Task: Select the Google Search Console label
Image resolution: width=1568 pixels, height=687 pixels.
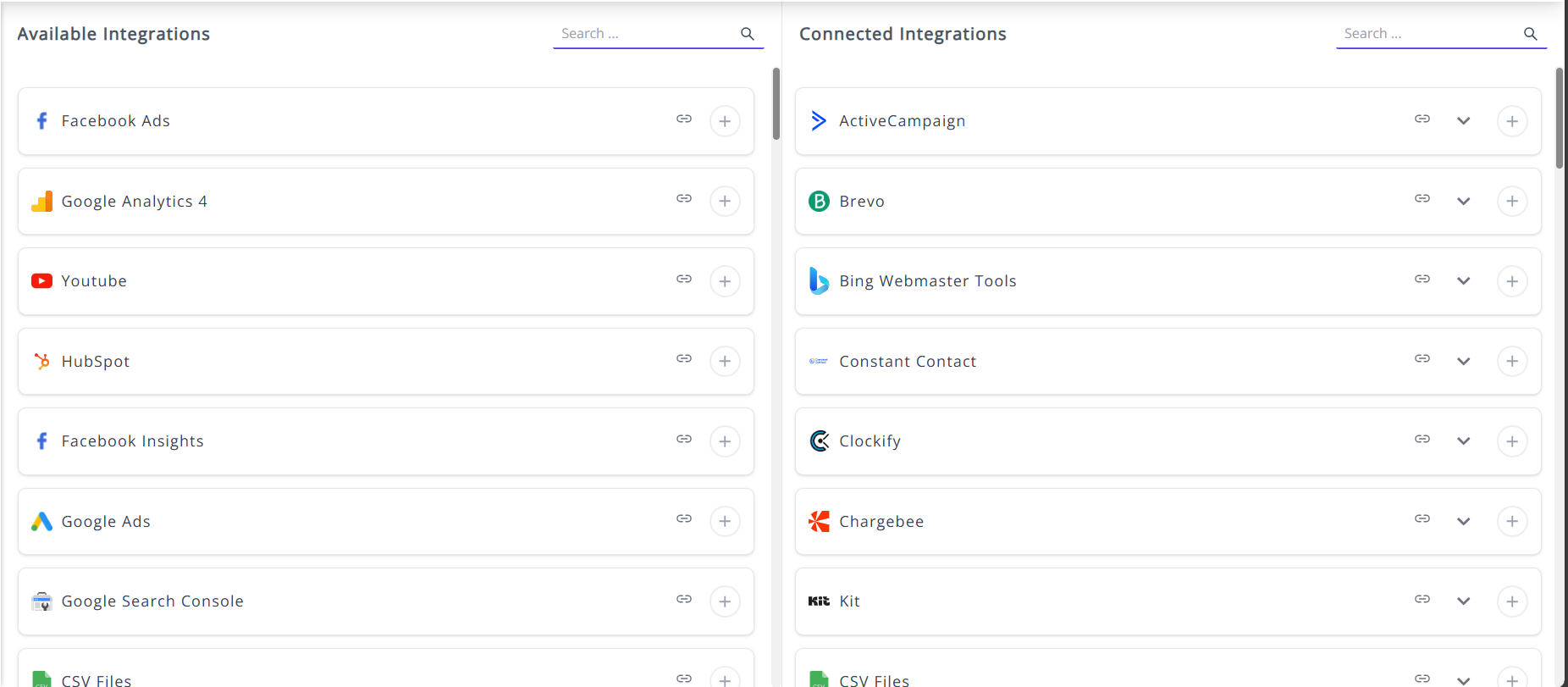Action: (152, 601)
